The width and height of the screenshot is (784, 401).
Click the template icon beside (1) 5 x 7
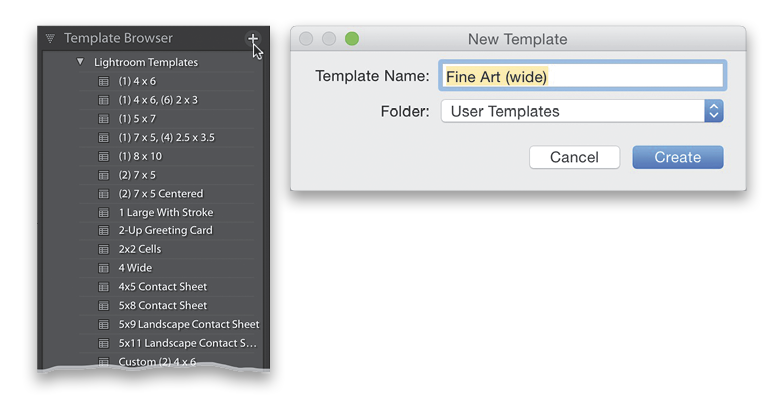pyautogui.click(x=104, y=119)
